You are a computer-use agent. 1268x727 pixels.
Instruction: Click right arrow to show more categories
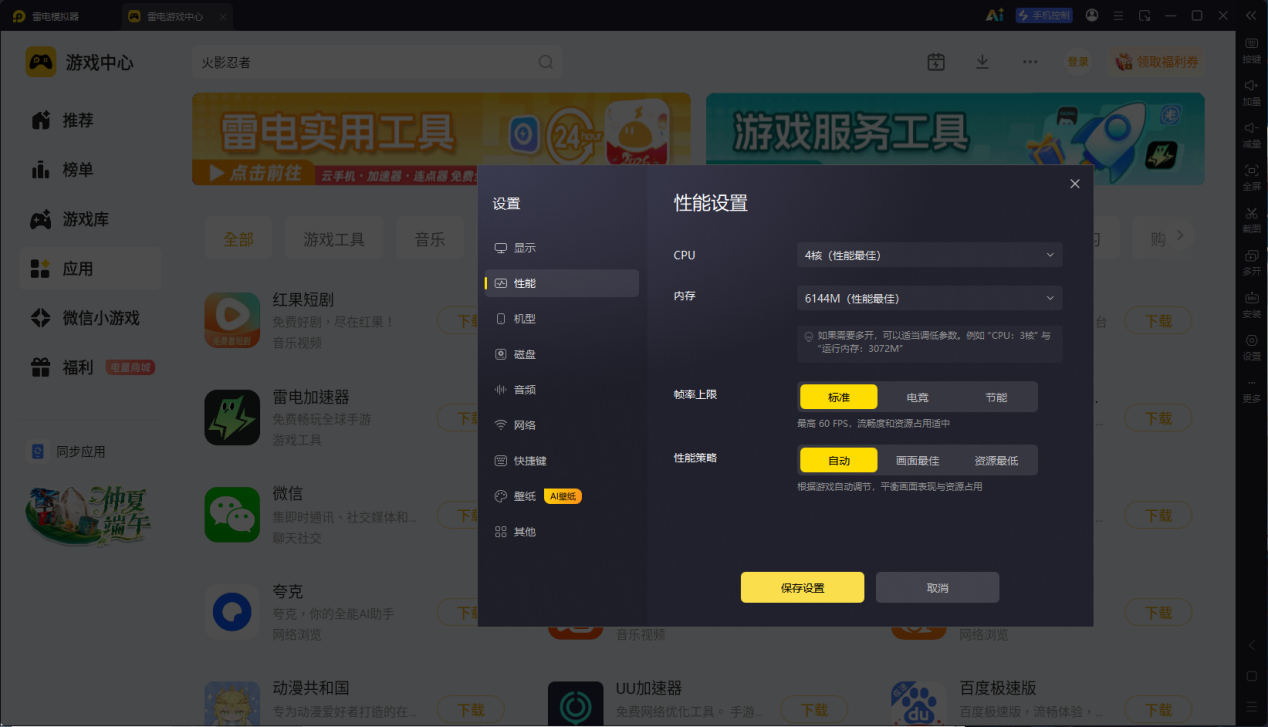[x=1180, y=235]
